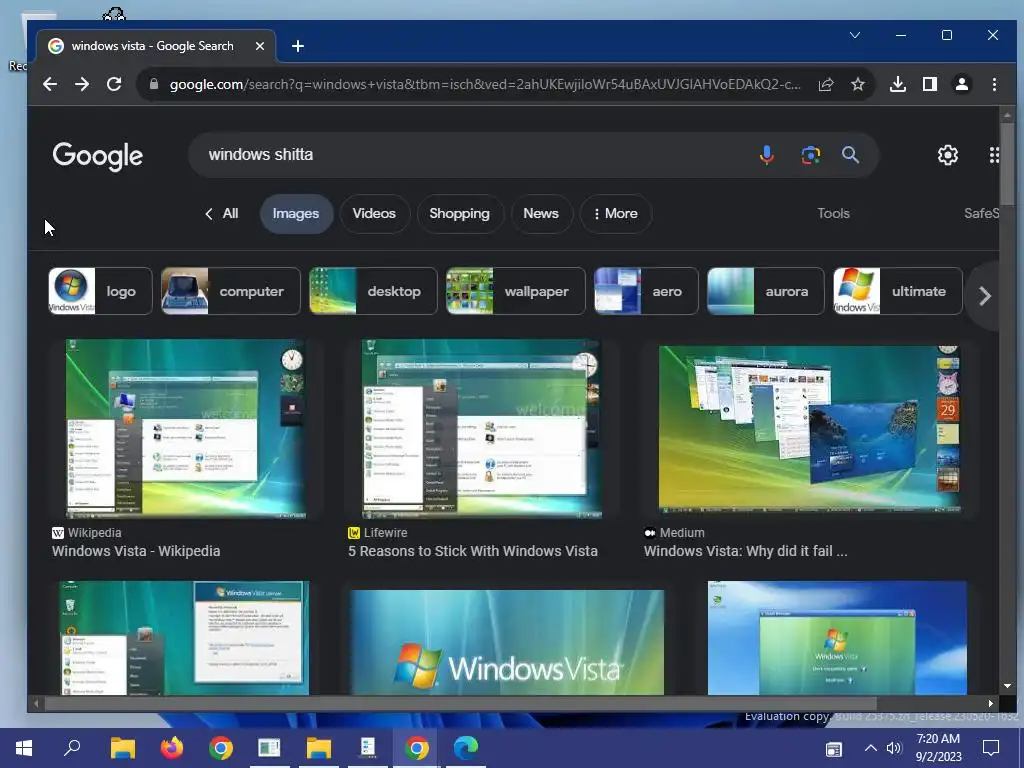
Task: Go forward in browser history
Action: point(82,84)
